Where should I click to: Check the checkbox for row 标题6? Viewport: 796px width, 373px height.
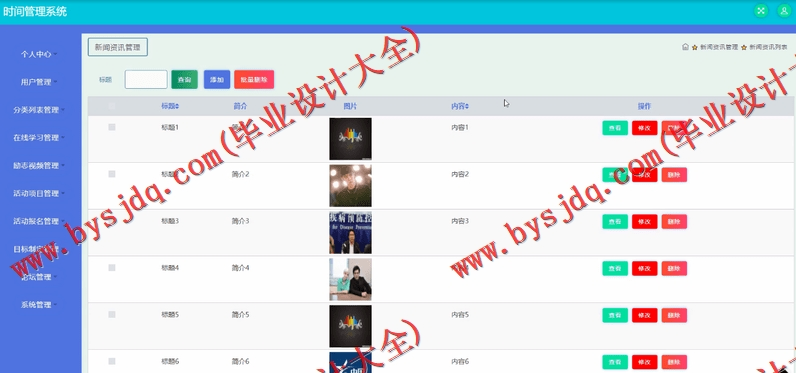coord(112,361)
